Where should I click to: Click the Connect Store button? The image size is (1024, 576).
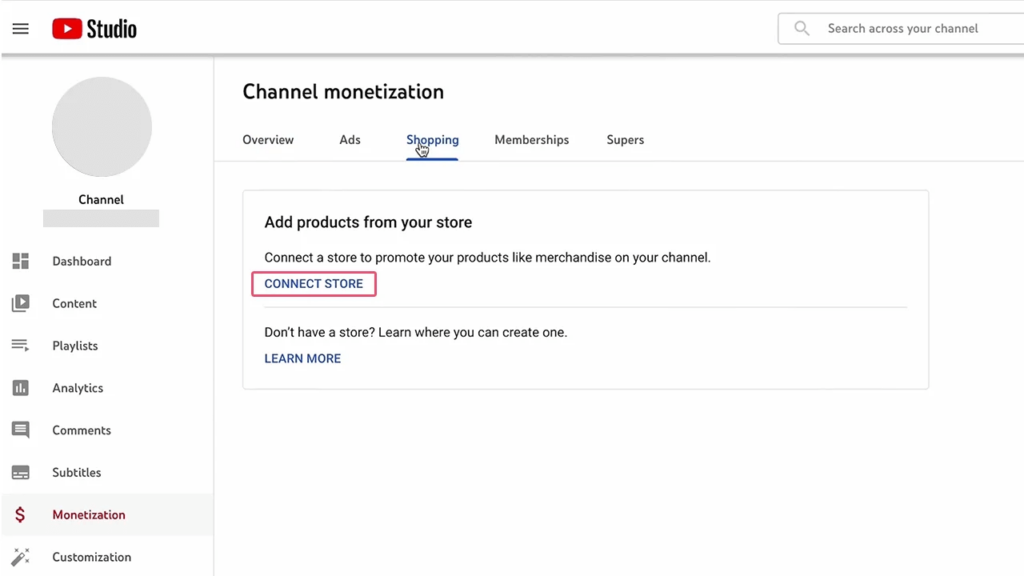313,284
